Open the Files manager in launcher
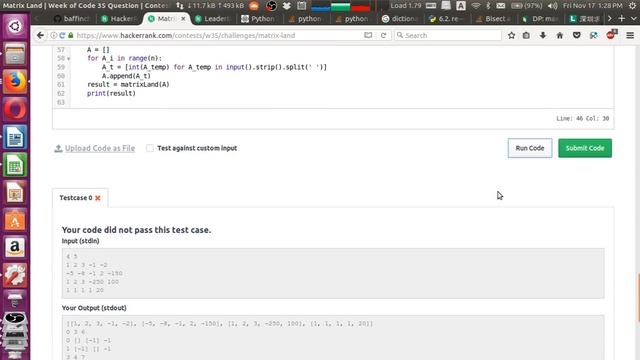The width and height of the screenshot is (640, 360). coord(15,54)
